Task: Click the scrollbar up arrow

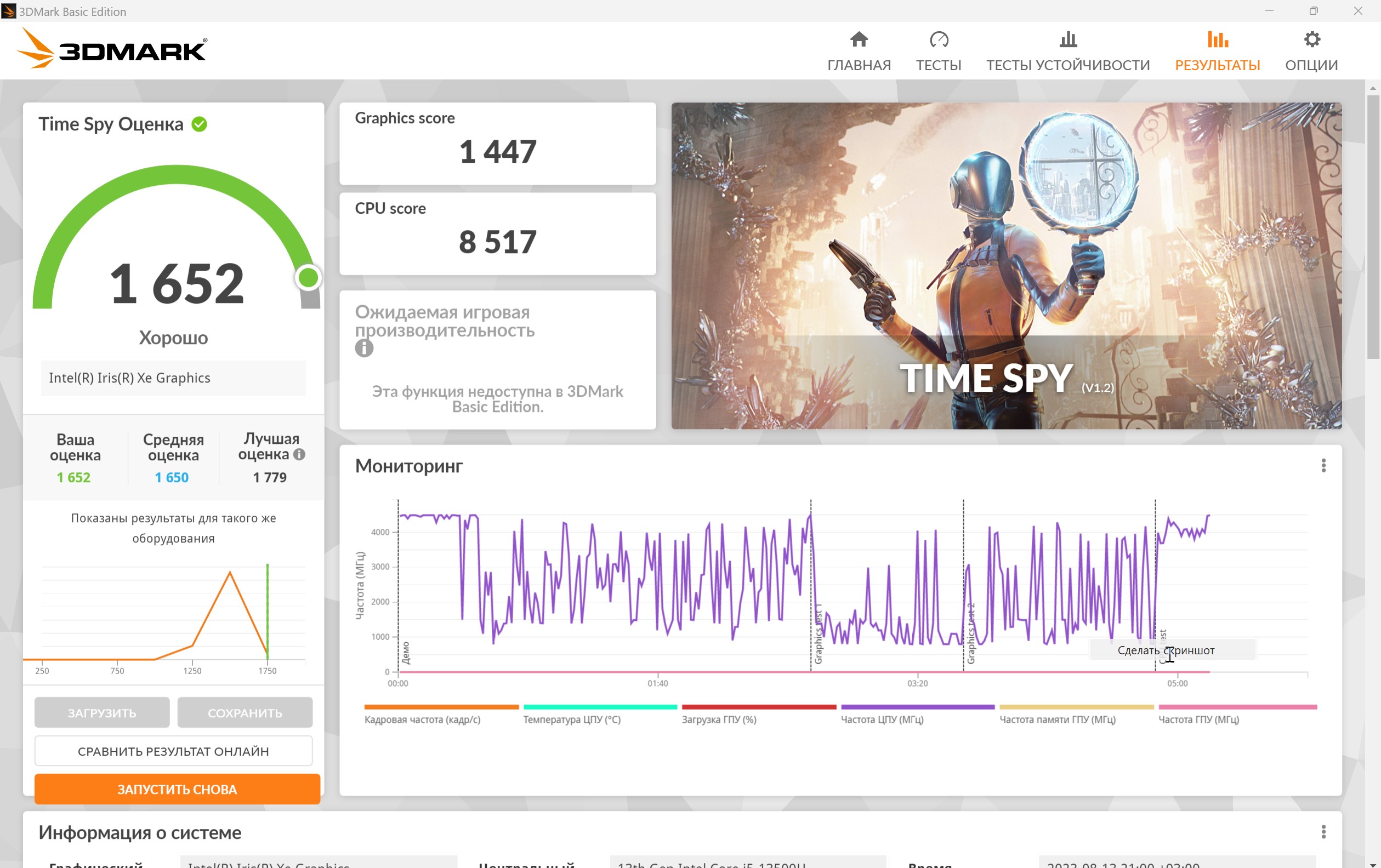Action: 1372,88
